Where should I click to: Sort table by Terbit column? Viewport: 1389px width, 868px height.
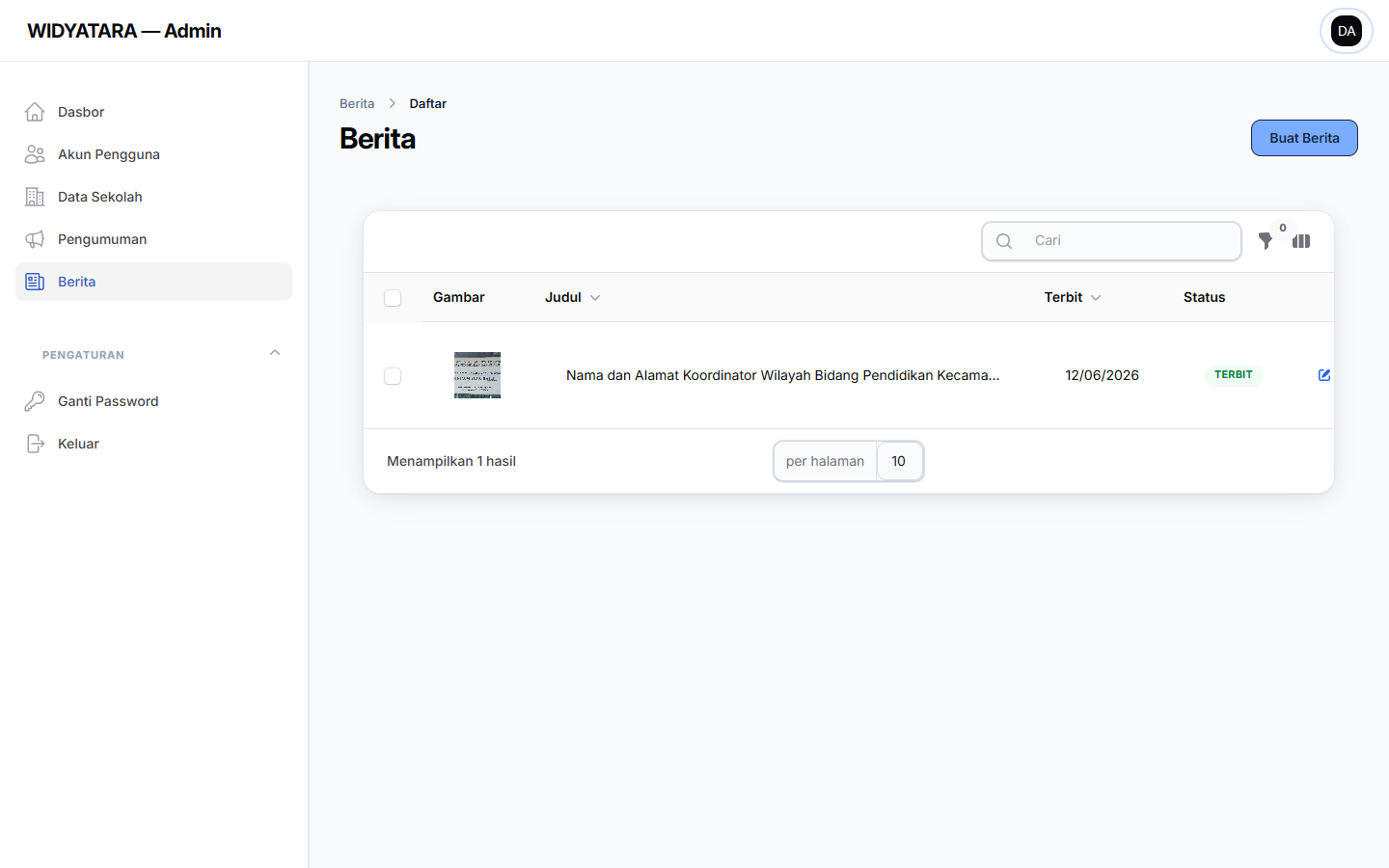1073,297
